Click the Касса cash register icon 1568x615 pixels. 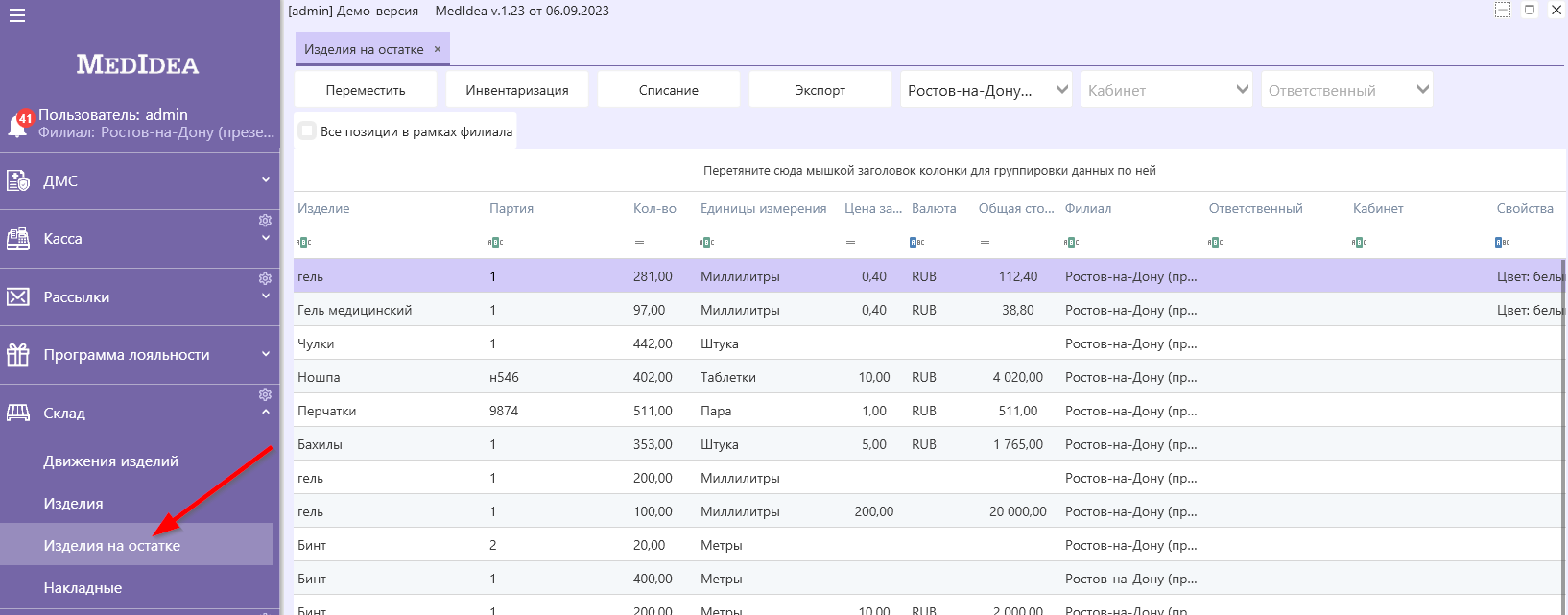coord(18,239)
